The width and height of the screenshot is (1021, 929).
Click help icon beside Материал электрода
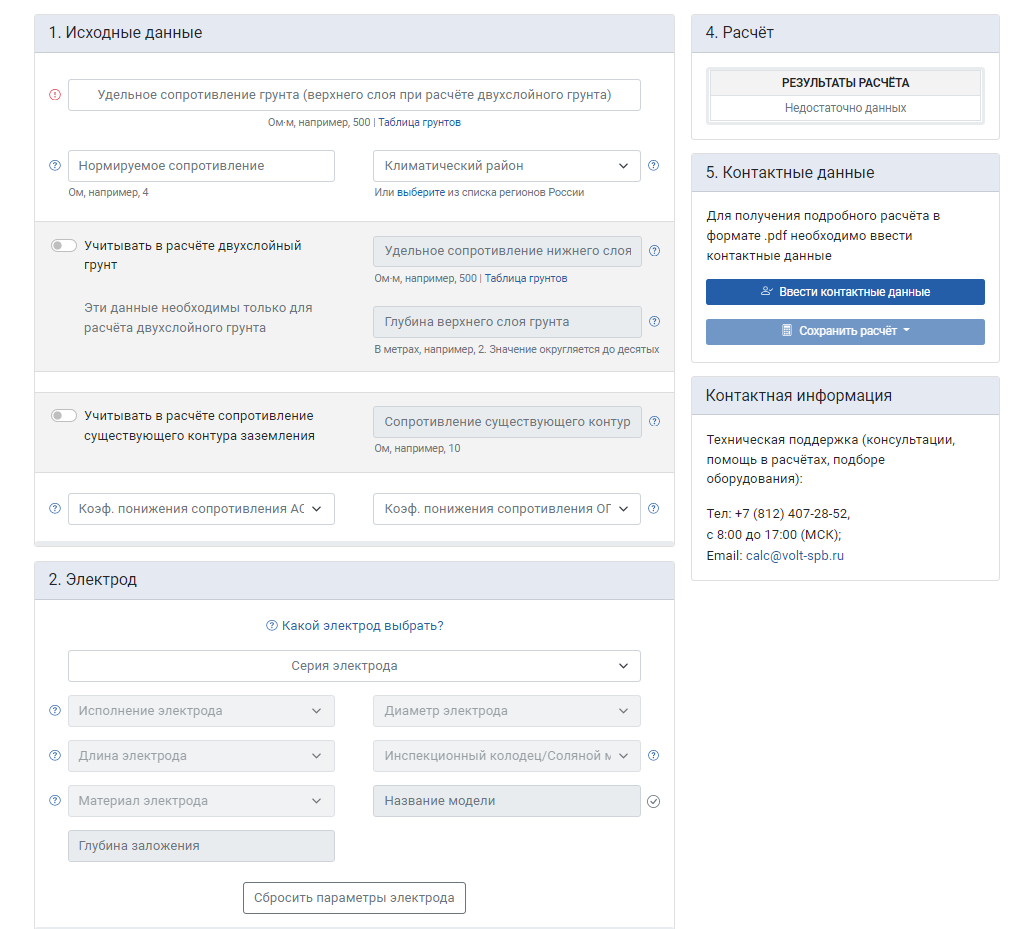(55, 801)
